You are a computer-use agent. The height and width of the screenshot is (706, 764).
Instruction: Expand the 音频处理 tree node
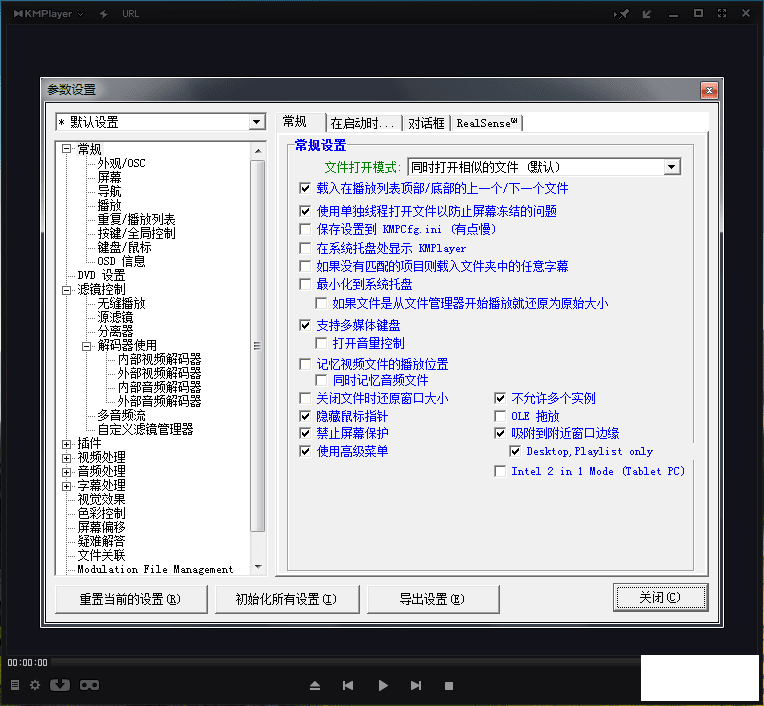pyautogui.click(x=66, y=472)
